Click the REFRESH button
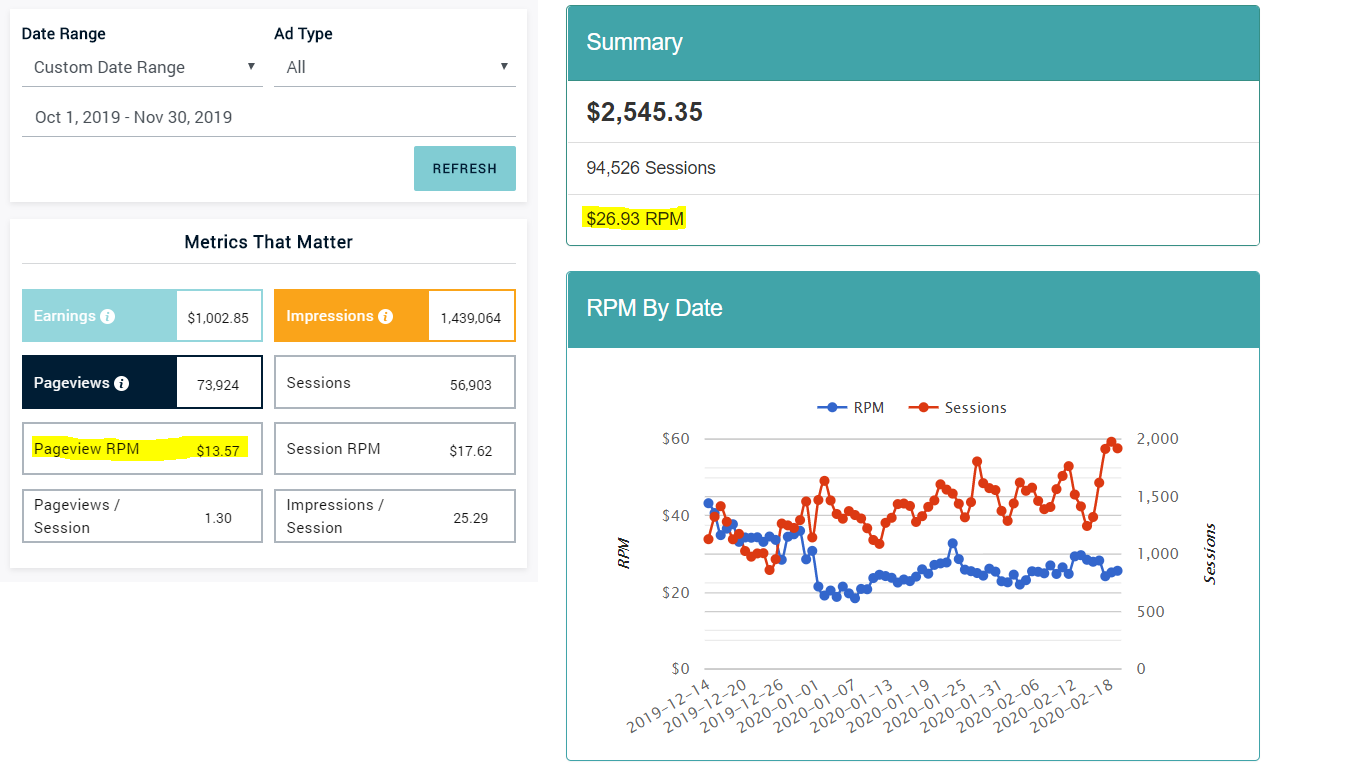This screenshot has height=782, width=1356. click(x=465, y=169)
